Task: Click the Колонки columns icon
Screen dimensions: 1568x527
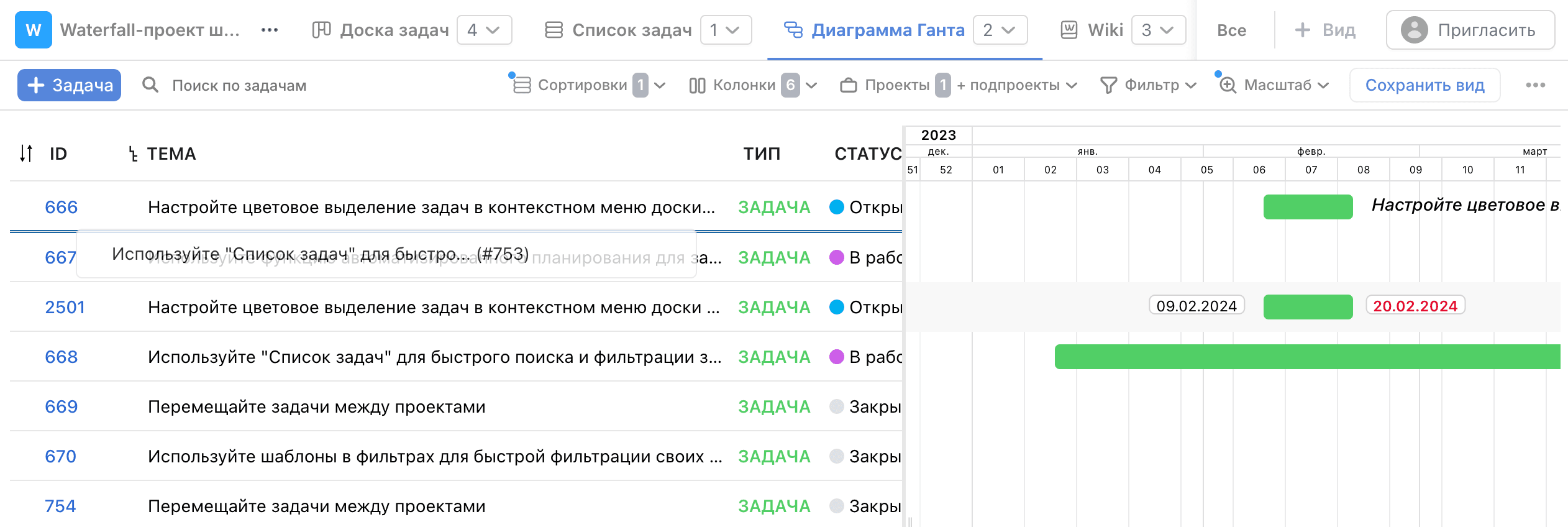Action: coord(697,85)
